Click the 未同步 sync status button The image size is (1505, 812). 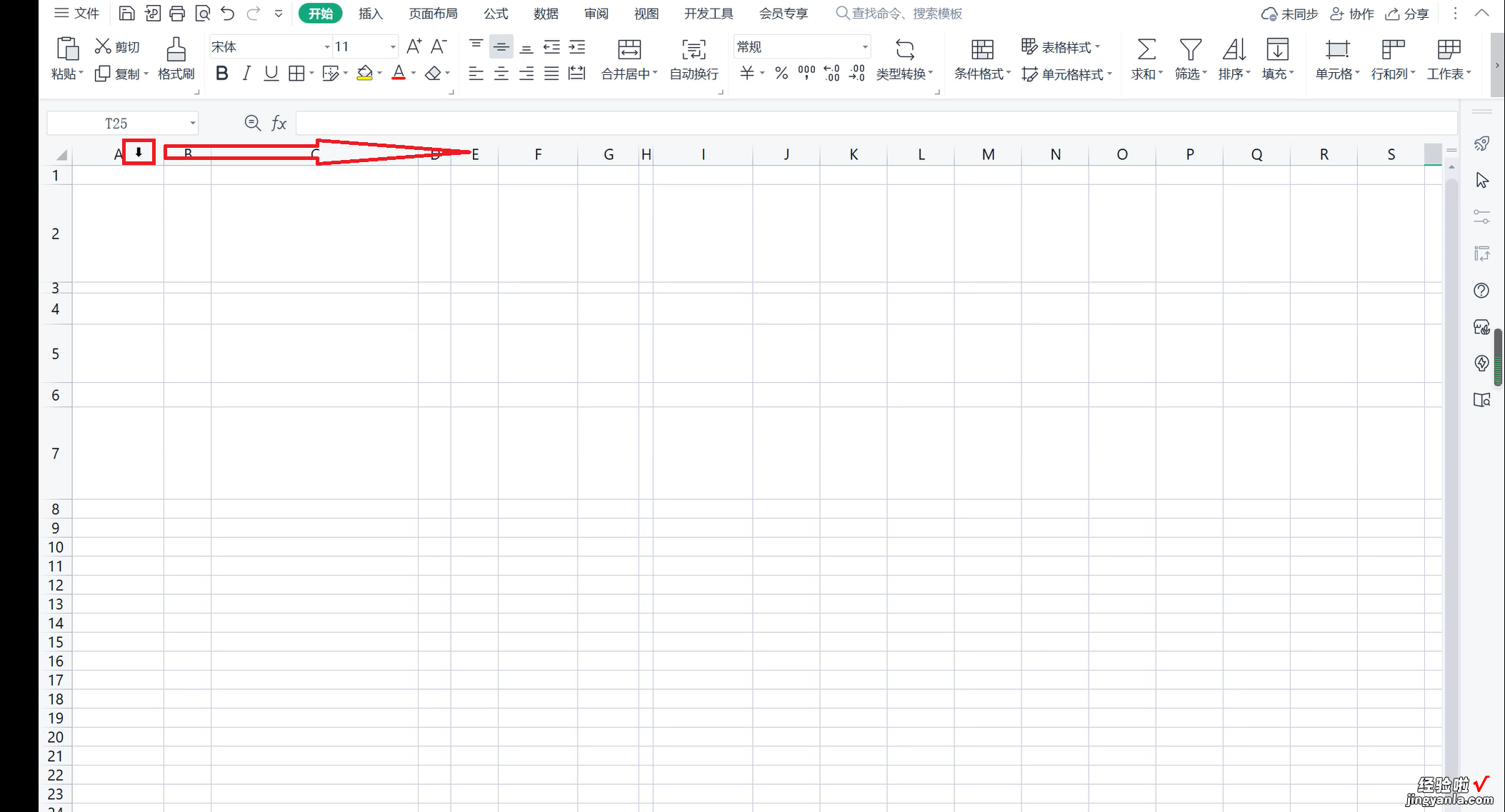tap(1290, 14)
